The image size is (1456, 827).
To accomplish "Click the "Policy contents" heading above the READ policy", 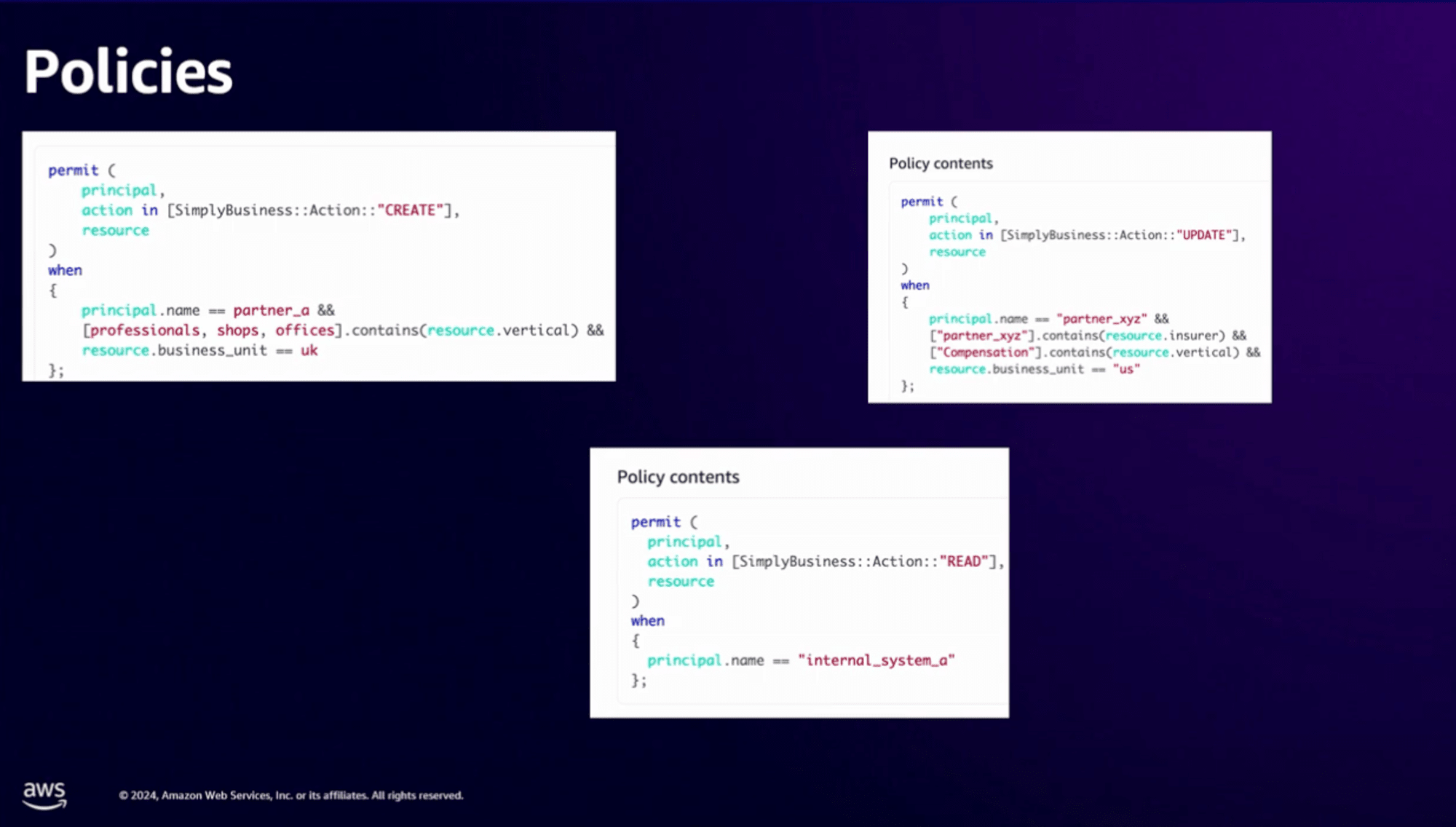I will pyautogui.click(x=678, y=477).
